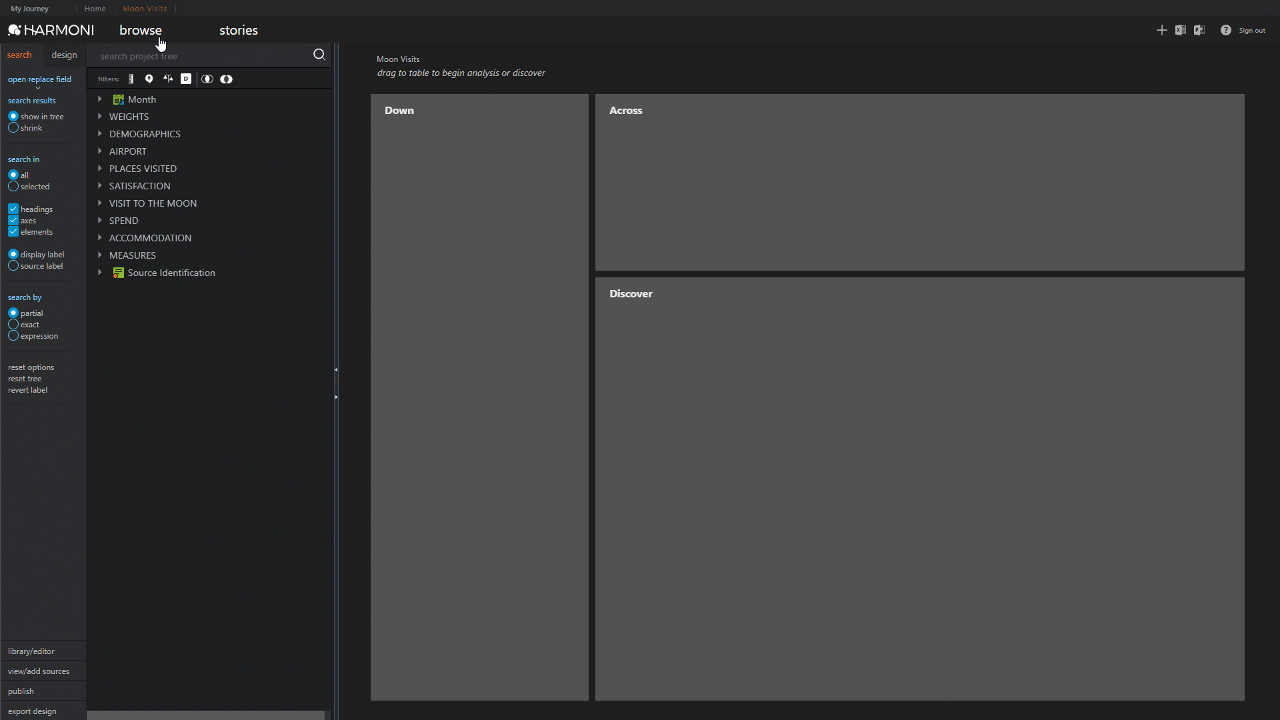Screen dimensions: 1280x720
Task: Toggle the first filter icon beside filters label
Action: [131, 79]
